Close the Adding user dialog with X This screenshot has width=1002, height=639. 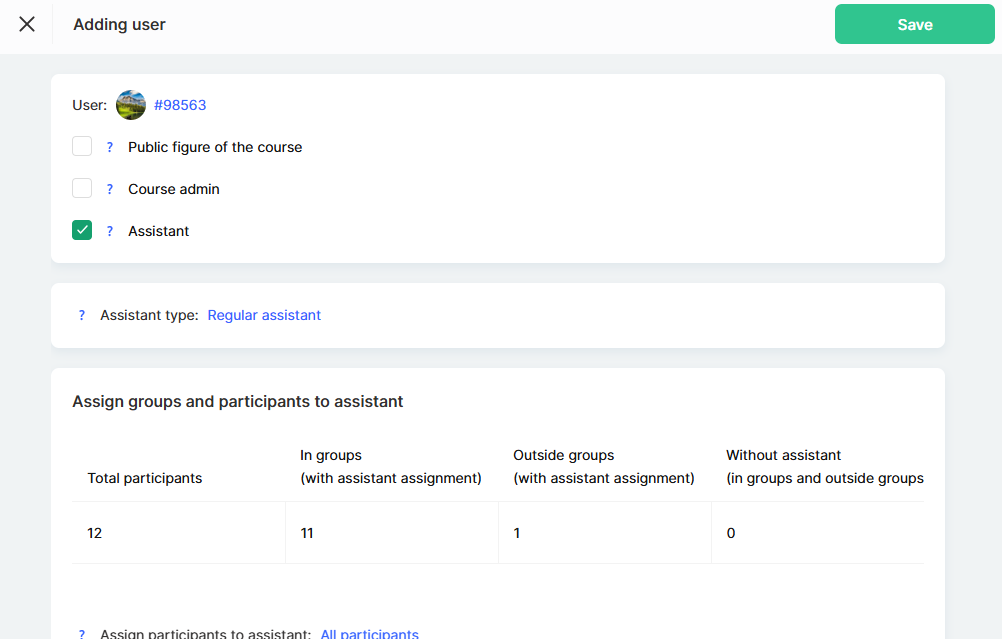pos(27,24)
